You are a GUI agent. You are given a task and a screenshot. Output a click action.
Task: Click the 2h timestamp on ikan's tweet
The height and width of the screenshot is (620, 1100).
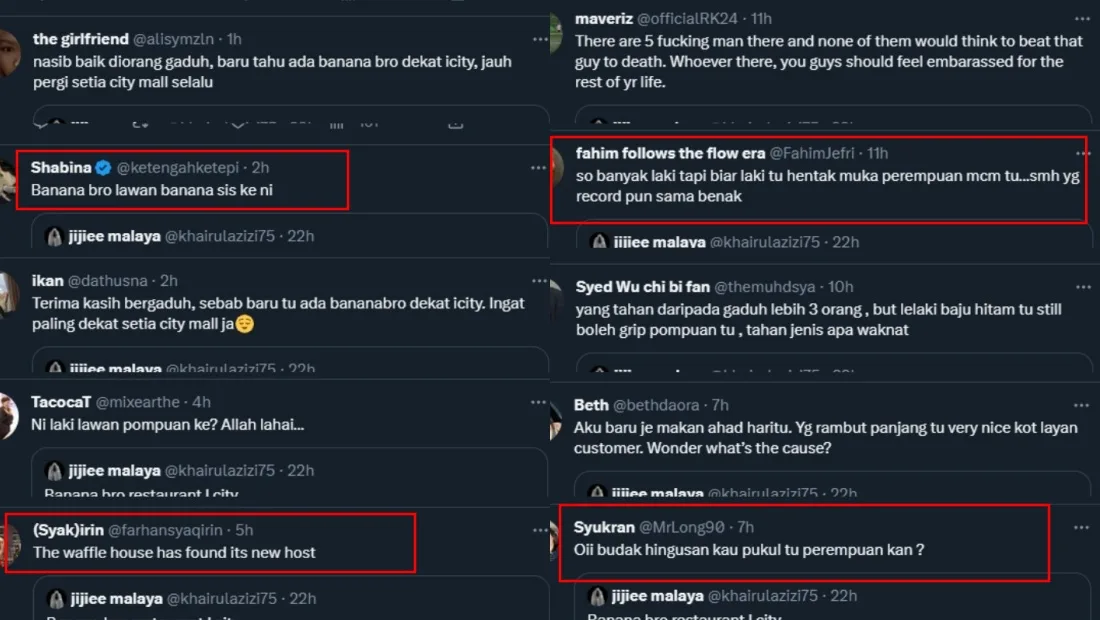(169, 281)
